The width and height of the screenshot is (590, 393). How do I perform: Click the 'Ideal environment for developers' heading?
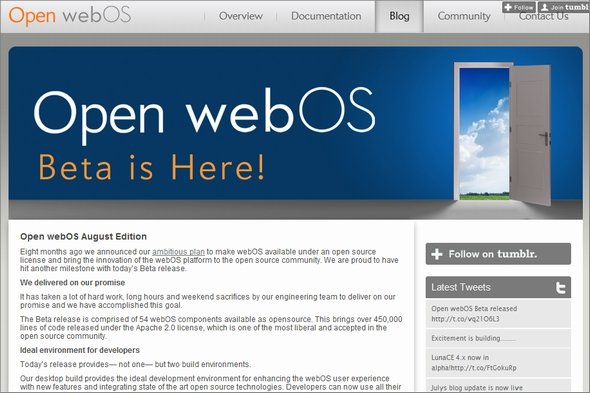point(80,350)
